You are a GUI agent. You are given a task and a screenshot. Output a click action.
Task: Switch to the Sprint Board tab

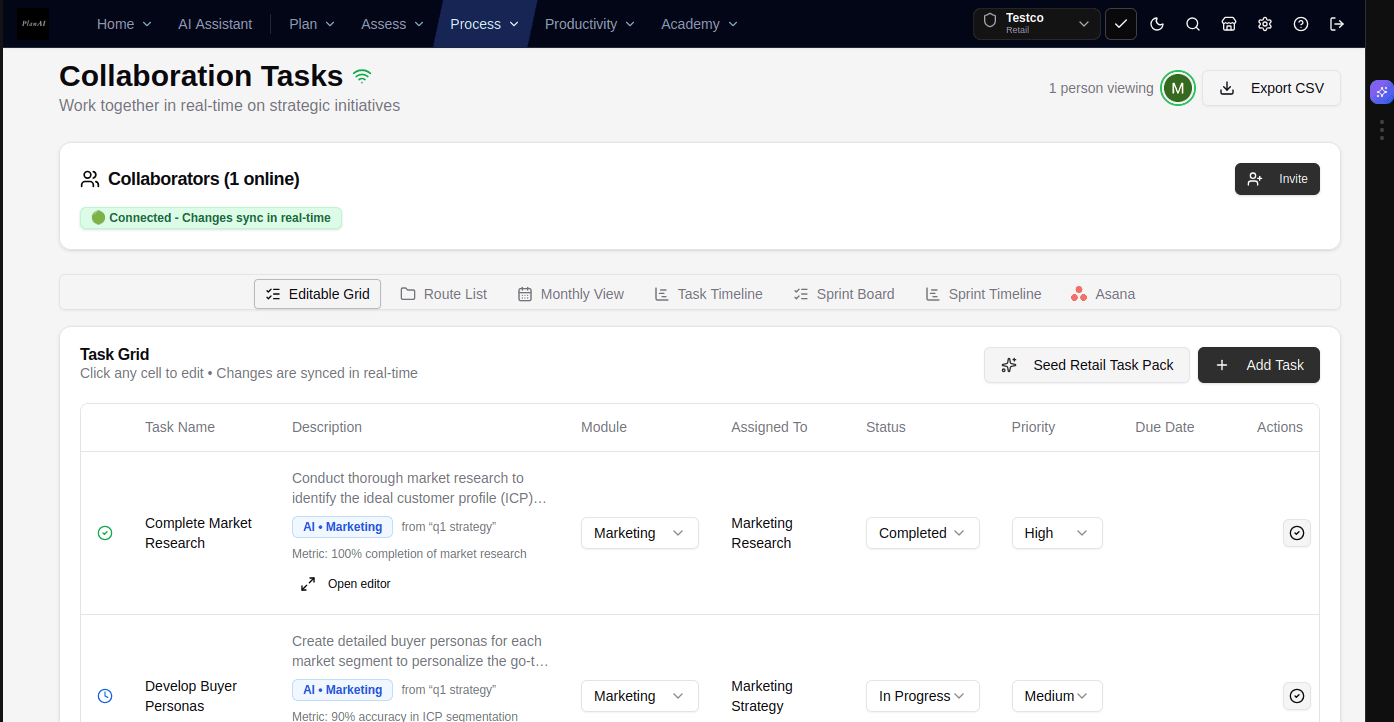[844, 294]
